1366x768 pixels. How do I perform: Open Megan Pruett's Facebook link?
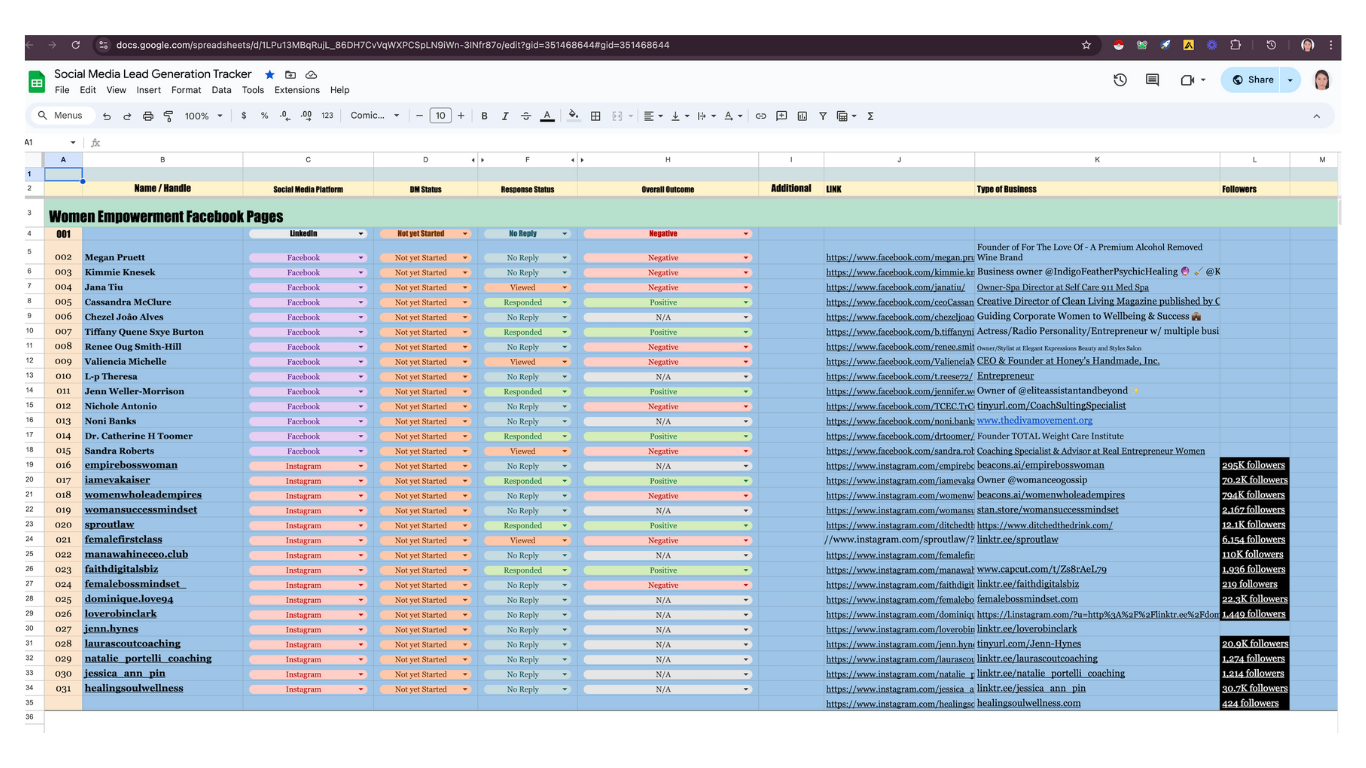click(x=900, y=258)
